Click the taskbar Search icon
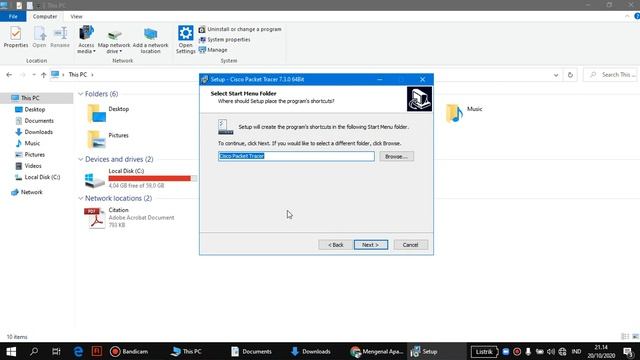 pos(34,351)
